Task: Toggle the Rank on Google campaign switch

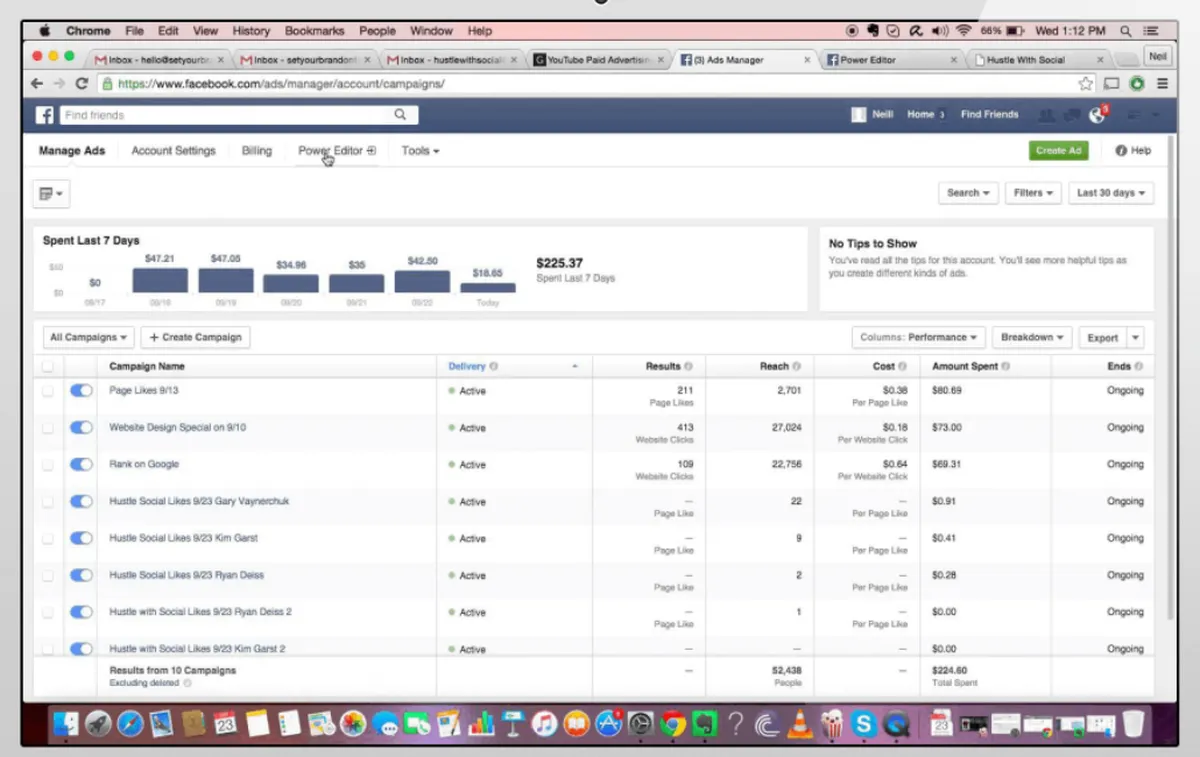Action: coord(81,464)
